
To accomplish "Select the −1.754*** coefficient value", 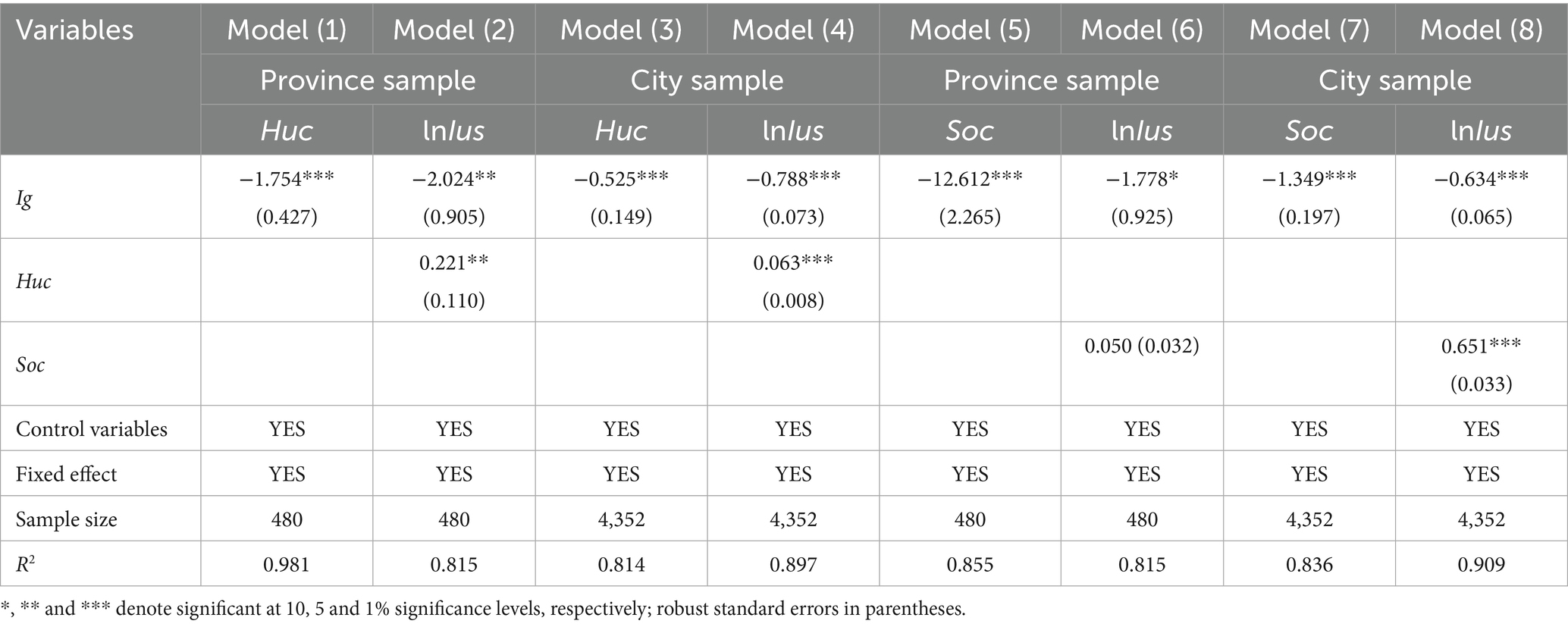I will click(x=287, y=180).
